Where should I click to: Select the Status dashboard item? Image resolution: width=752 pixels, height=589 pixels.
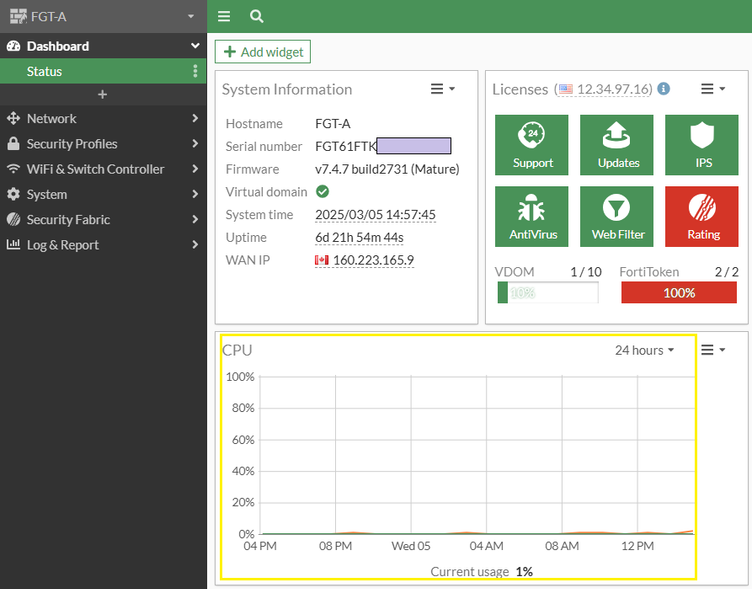[x=45, y=71]
